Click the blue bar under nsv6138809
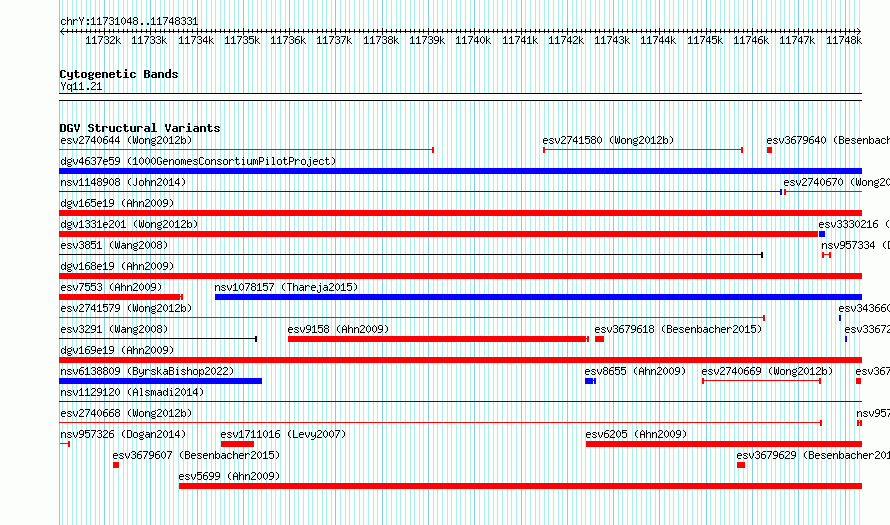Viewport: 890px width, 525px height. pyautogui.click(x=161, y=381)
